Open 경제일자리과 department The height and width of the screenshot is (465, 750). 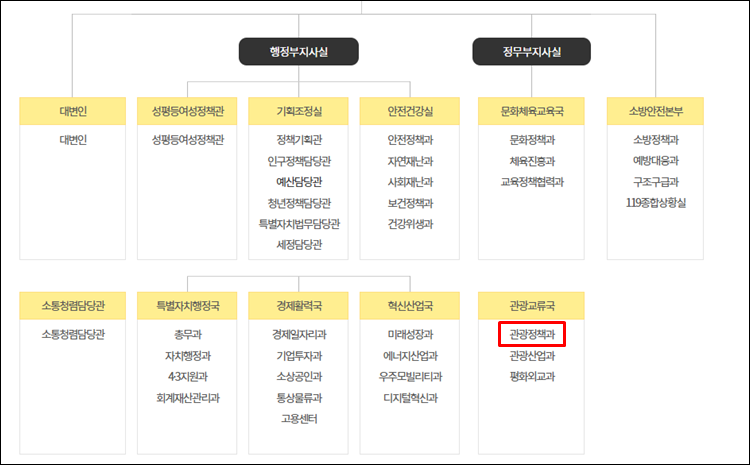pos(299,334)
